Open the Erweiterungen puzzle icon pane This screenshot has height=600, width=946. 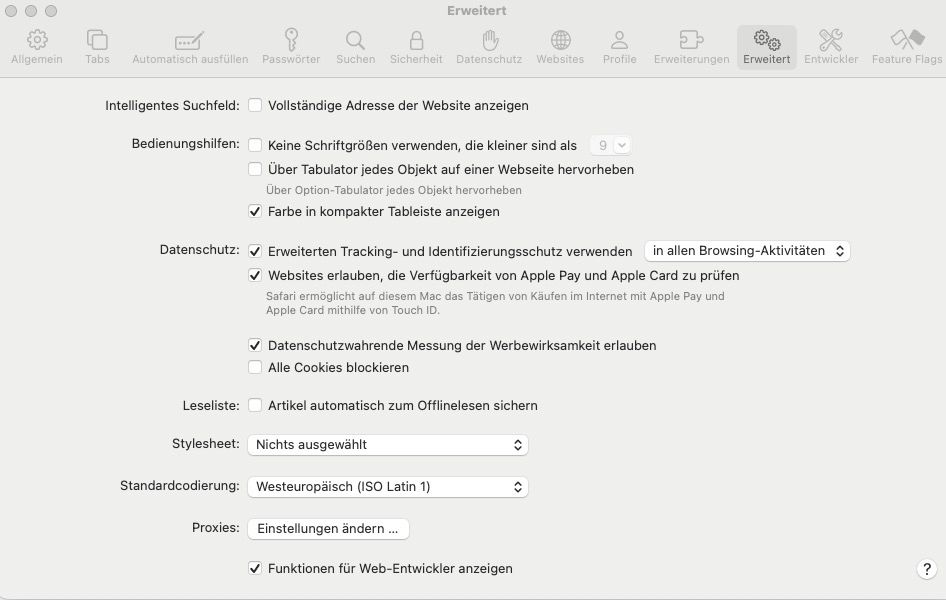point(691,40)
